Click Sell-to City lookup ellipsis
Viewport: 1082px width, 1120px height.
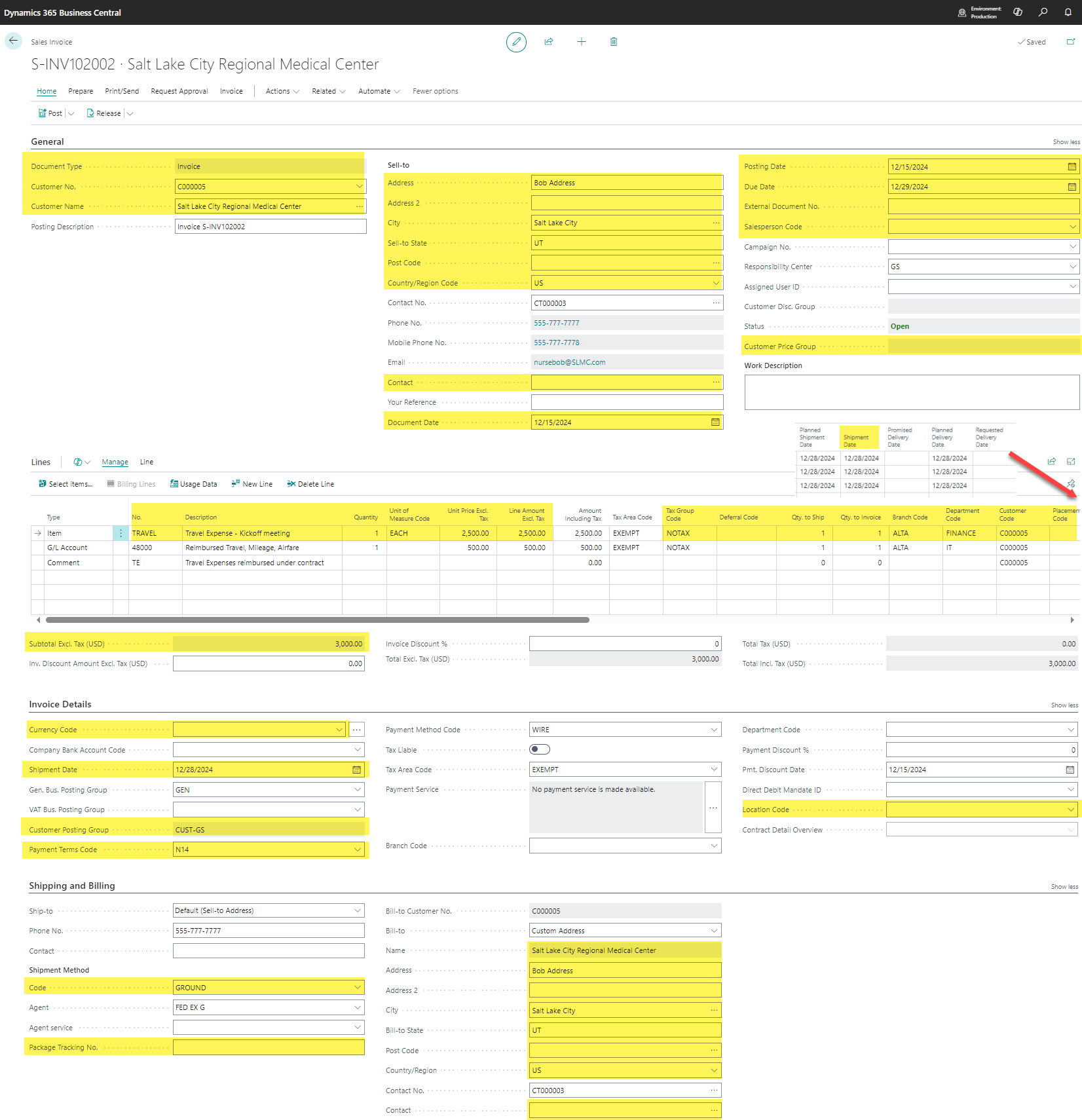[x=716, y=223]
